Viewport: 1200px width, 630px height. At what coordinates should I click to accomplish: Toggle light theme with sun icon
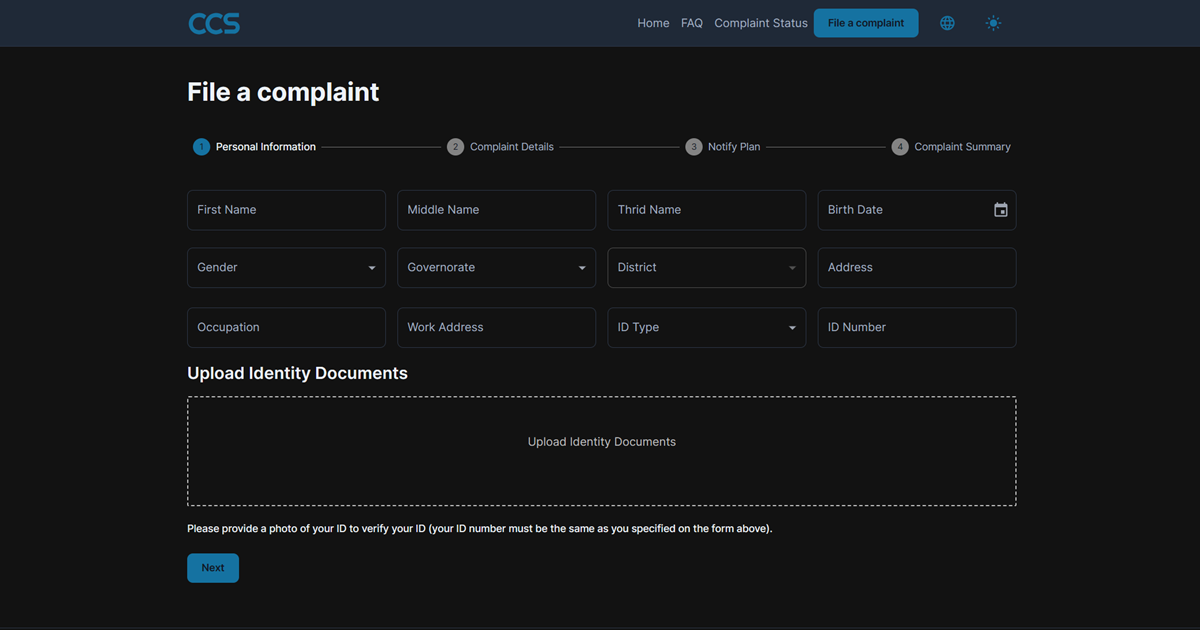click(x=993, y=23)
